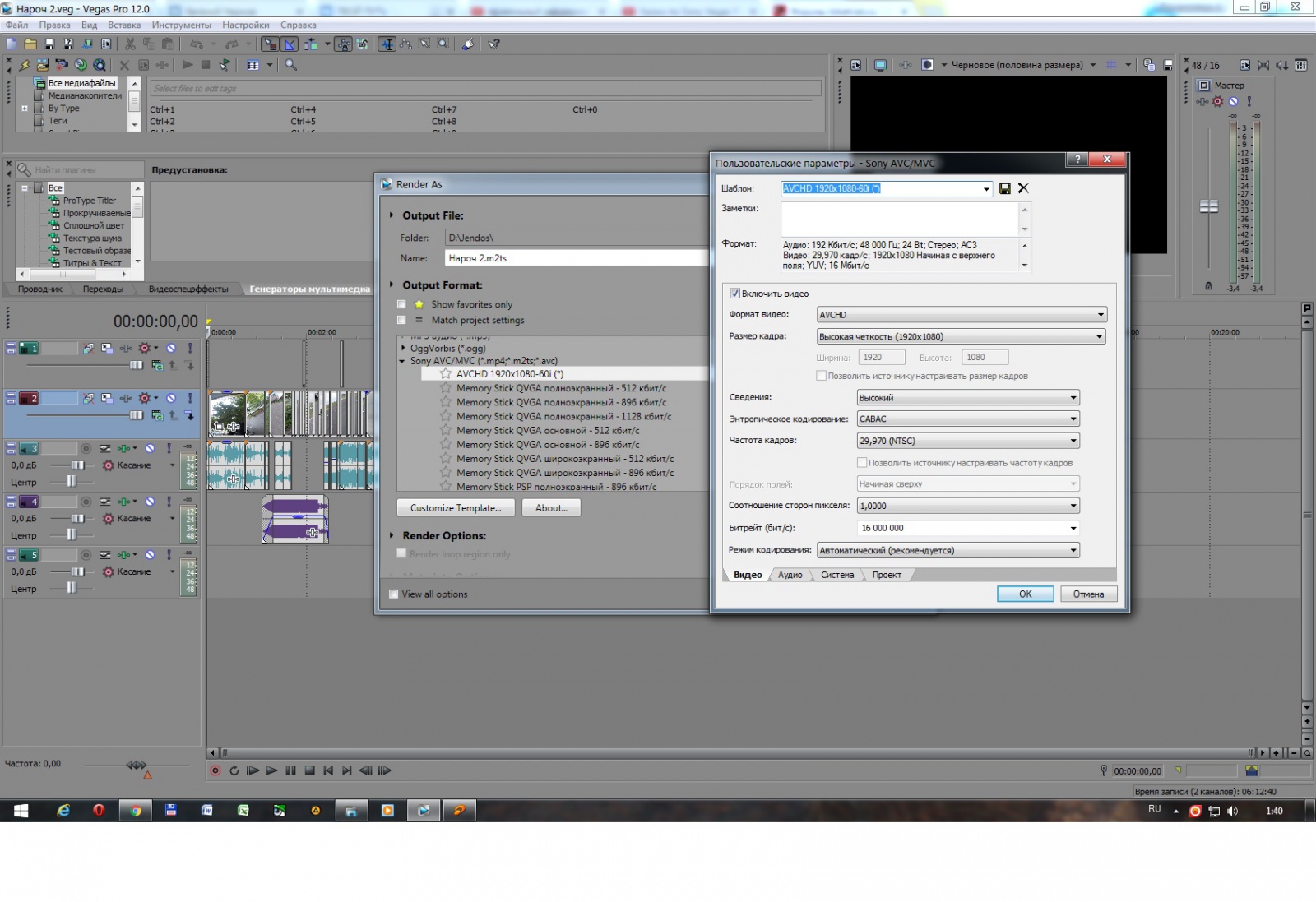Viewport: 1316px width, 902px height.
Task: Click the Play button in the transport bar
Action: (x=271, y=771)
